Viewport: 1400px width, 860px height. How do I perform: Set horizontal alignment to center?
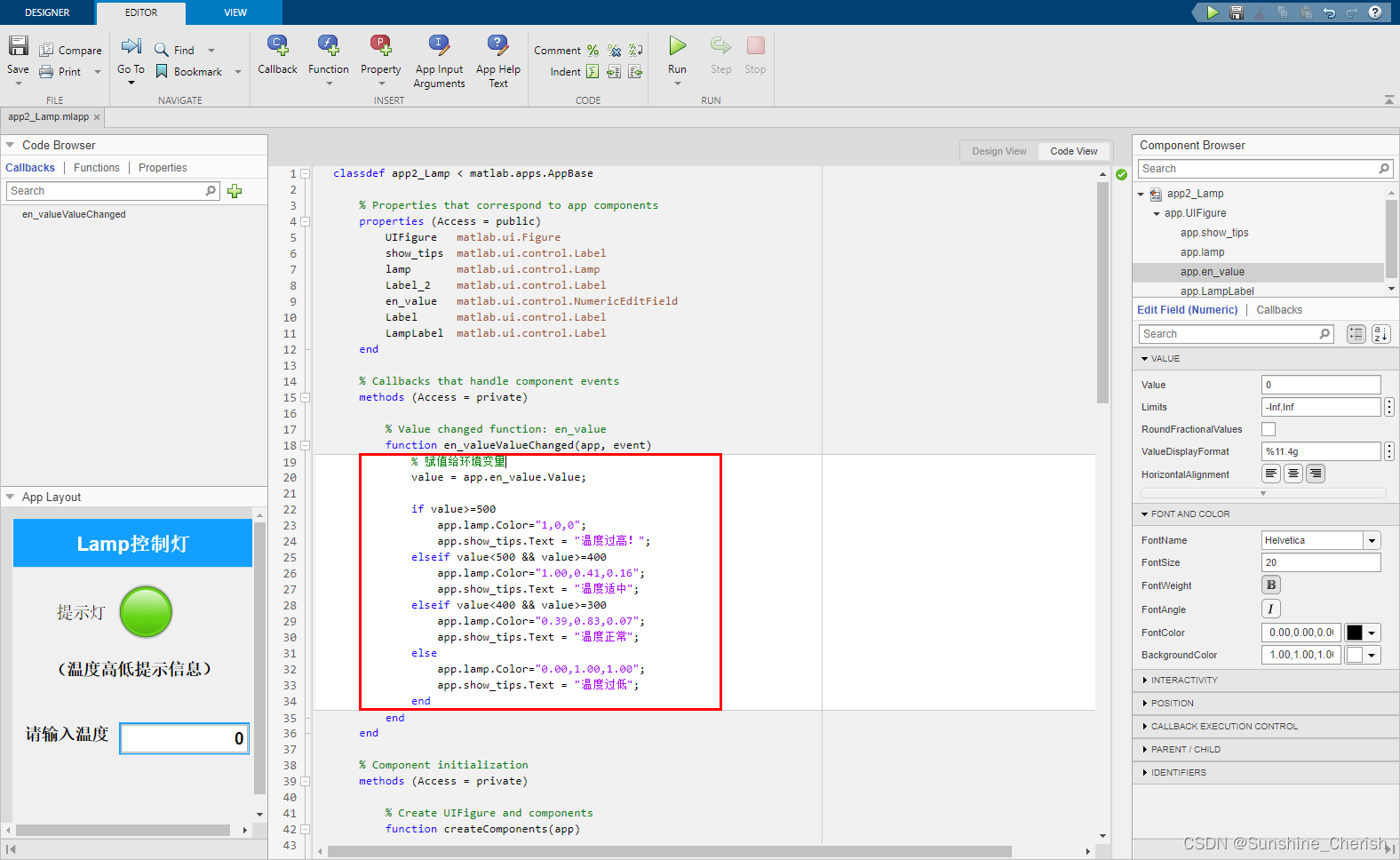tap(1293, 474)
